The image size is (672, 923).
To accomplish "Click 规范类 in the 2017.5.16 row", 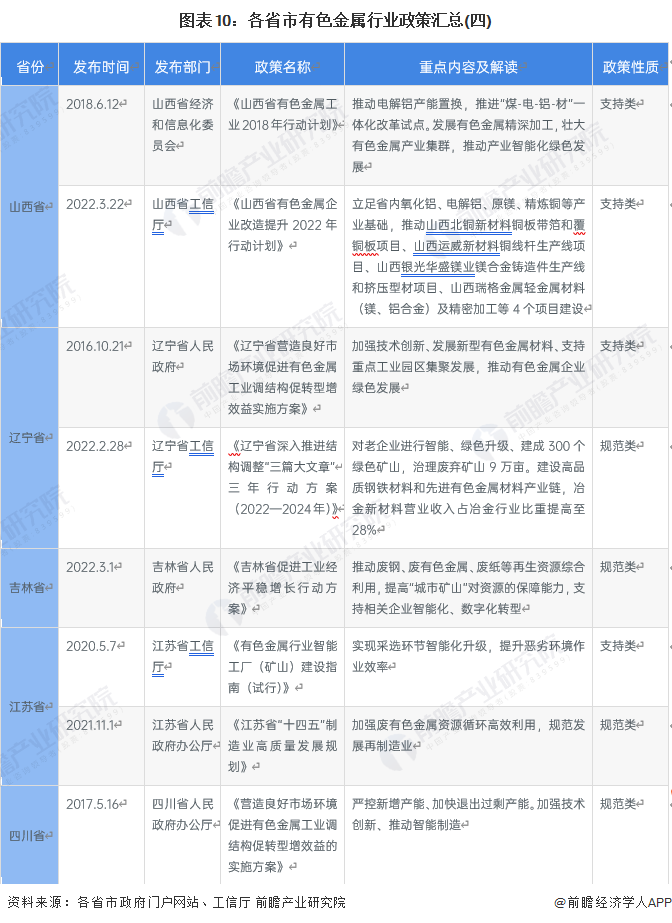I will pyautogui.click(x=618, y=804).
